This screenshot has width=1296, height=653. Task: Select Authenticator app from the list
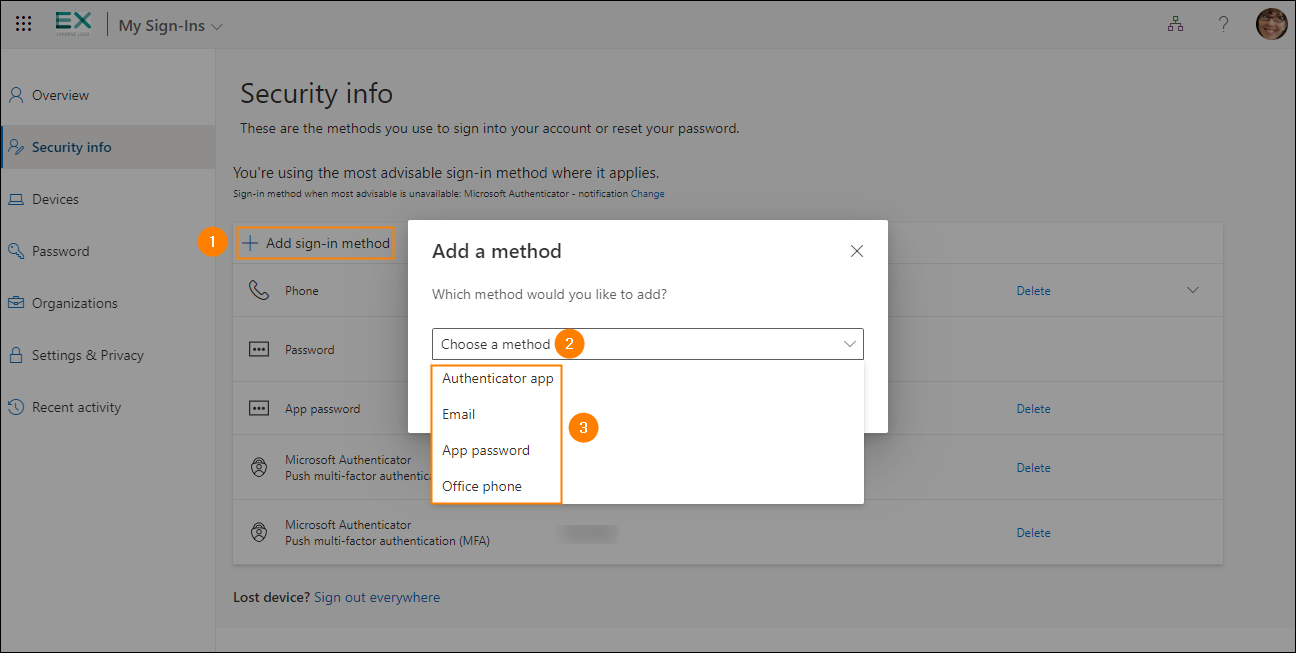[497, 379]
